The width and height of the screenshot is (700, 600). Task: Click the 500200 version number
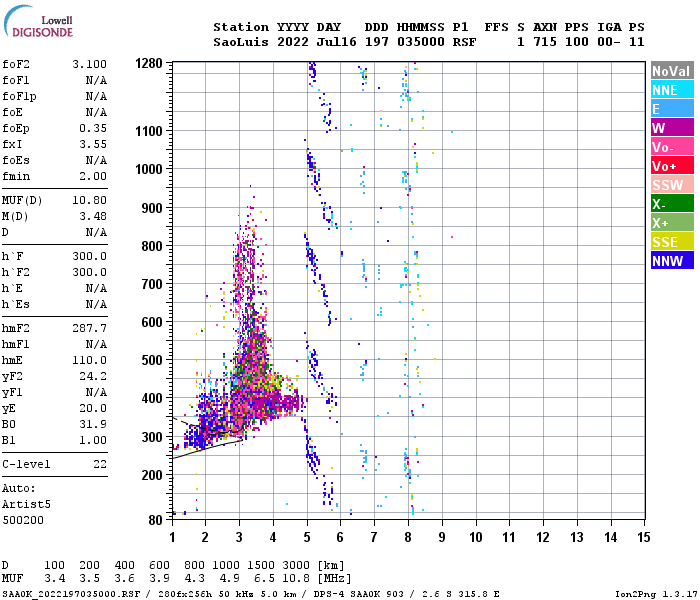coord(23,521)
